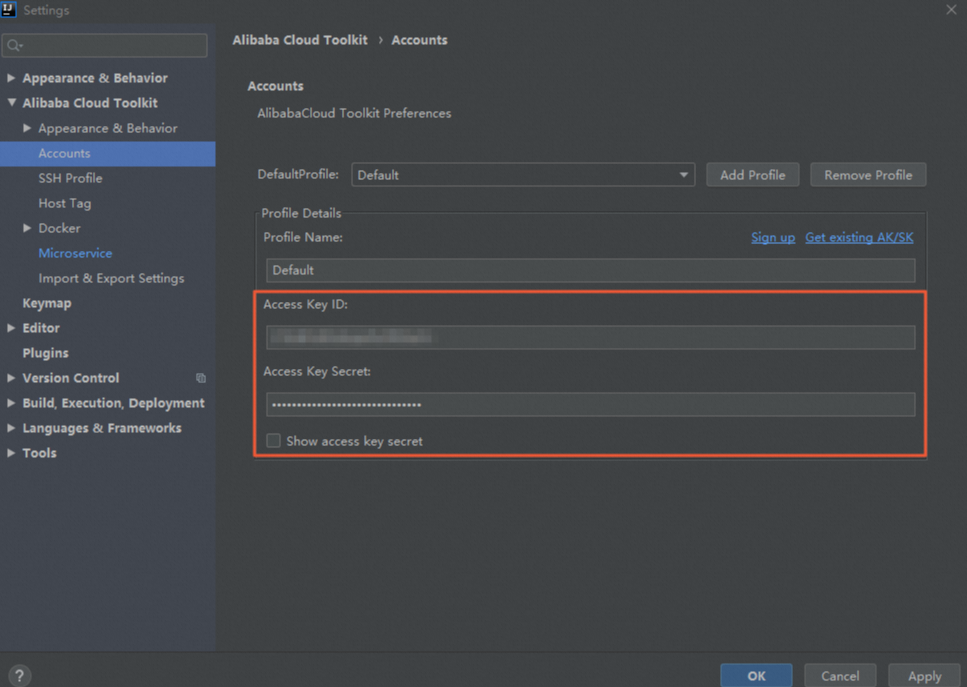This screenshot has width=967, height=687.
Task: Expand the Version Control node
Action: pyautogui.click(x=10, y=377)
